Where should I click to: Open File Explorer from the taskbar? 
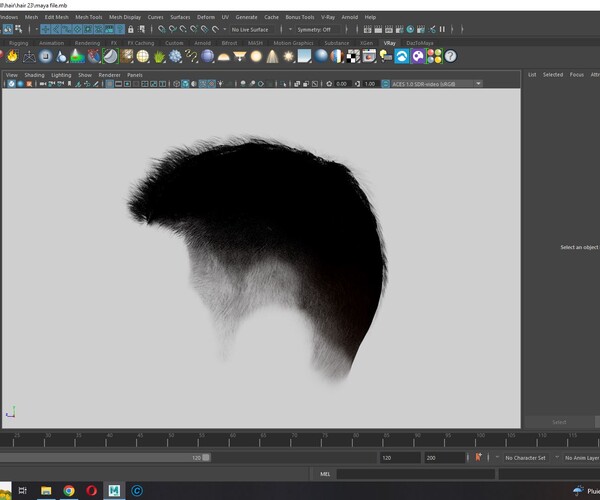46,490
